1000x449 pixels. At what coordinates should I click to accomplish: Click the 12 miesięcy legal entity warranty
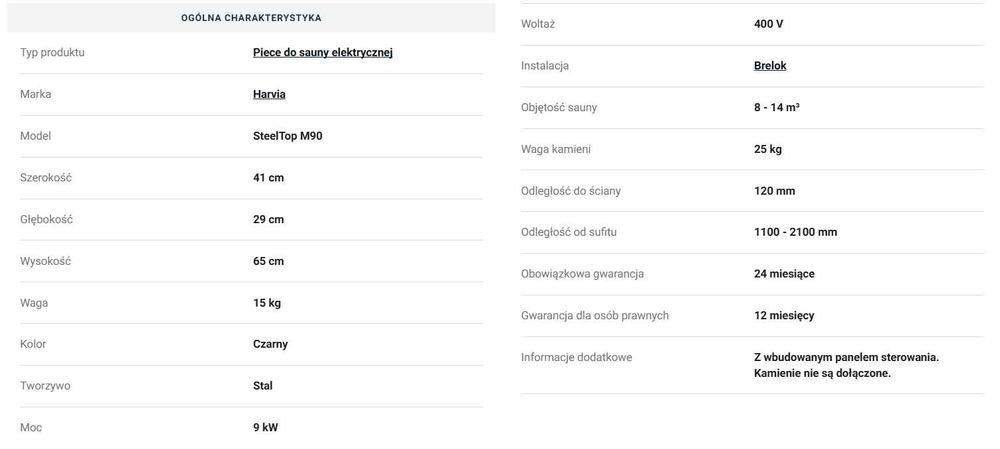pos(784,315)
